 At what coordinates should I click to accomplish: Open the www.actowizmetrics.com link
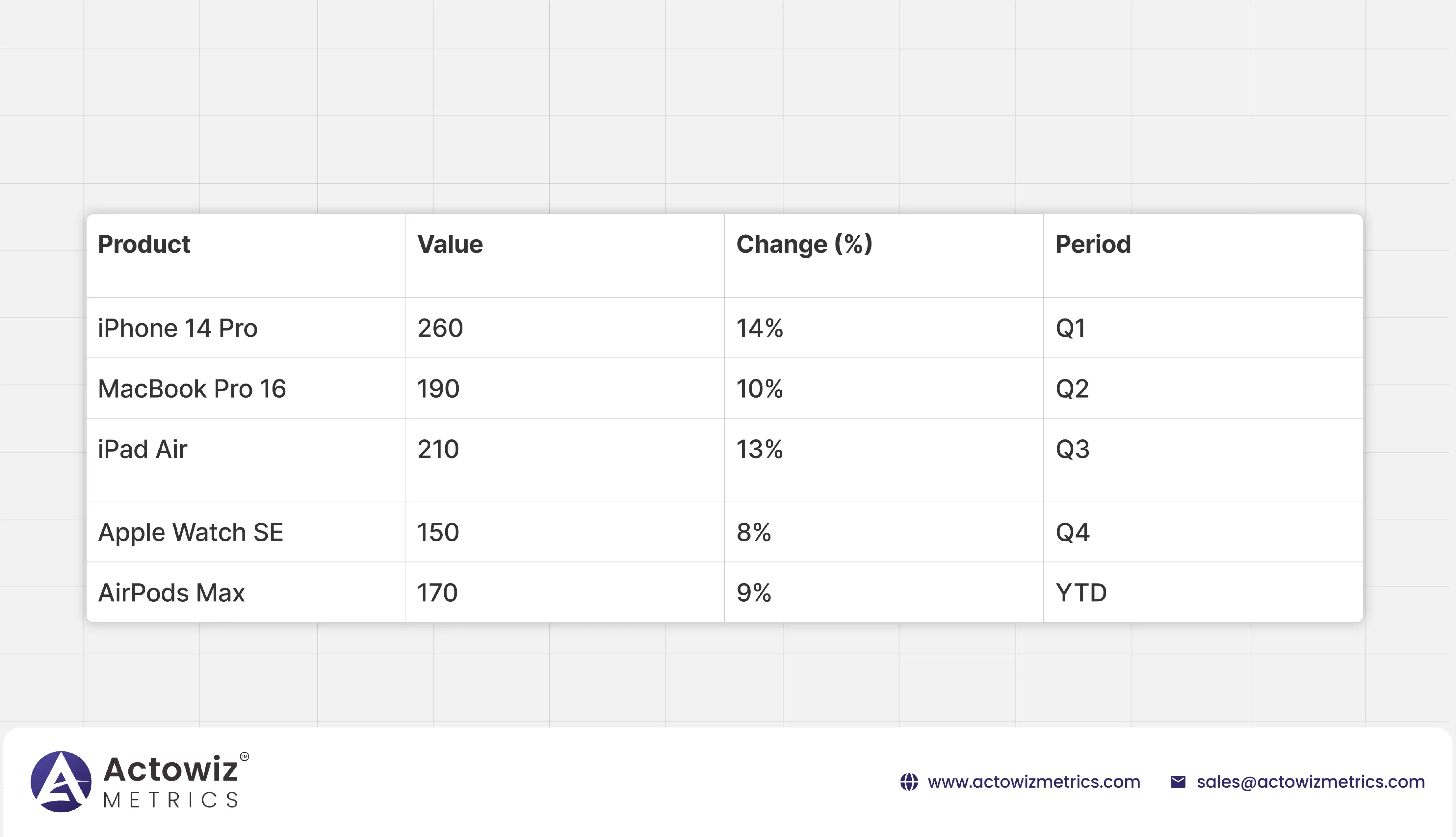pyautogui.click(x=1033, y=782)
